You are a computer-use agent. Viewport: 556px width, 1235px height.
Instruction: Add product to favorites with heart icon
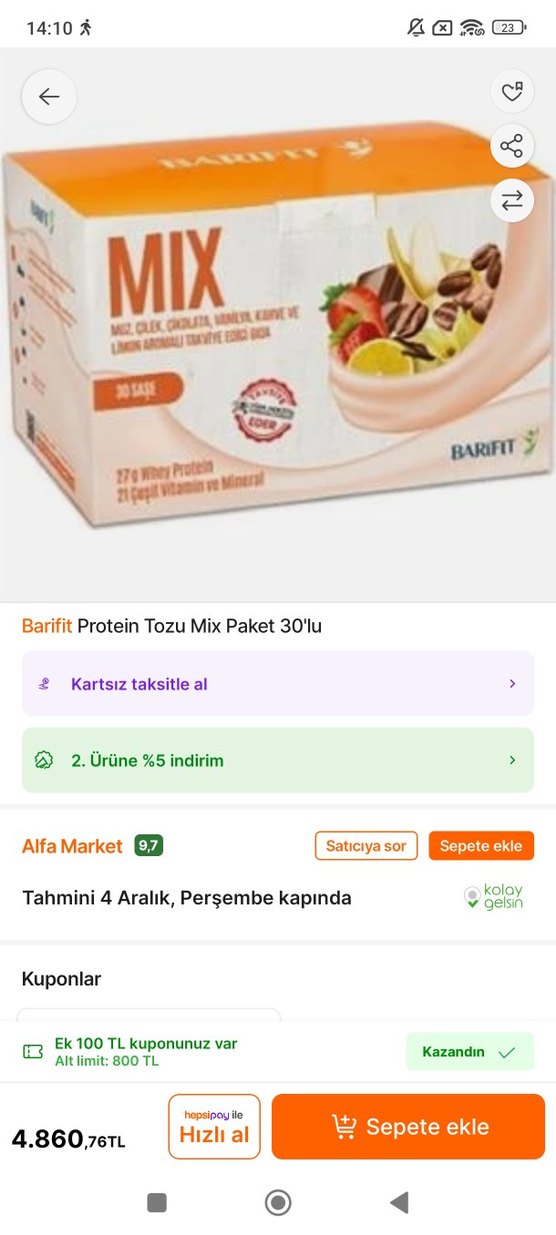coord(512,93)
